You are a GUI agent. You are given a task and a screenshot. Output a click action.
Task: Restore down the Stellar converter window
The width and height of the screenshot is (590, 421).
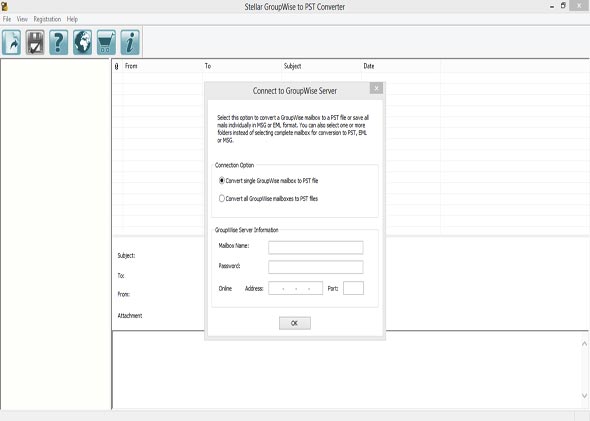click(563, 6)
